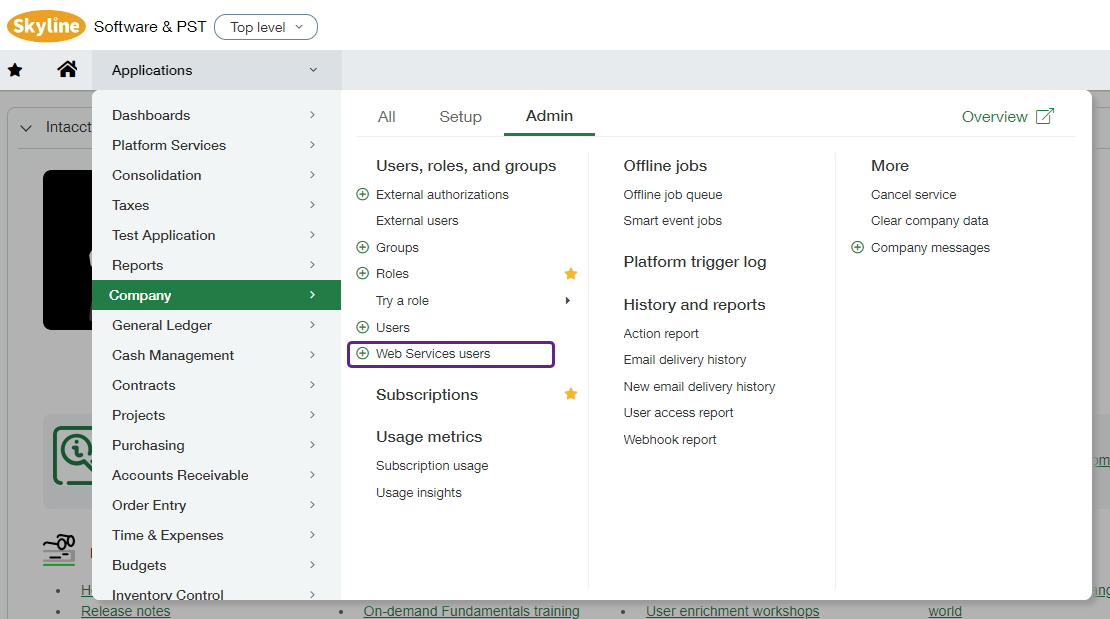Image resolution: width=1110 pixels, height=619 pixels.
Task: Open the Top level dropdown
Action: point(265,26)
